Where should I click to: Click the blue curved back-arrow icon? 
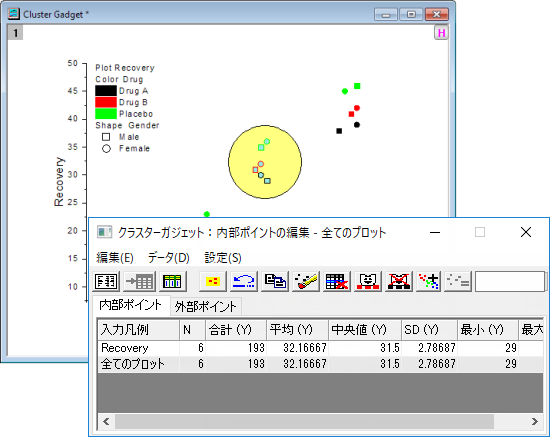coord(244,281)
